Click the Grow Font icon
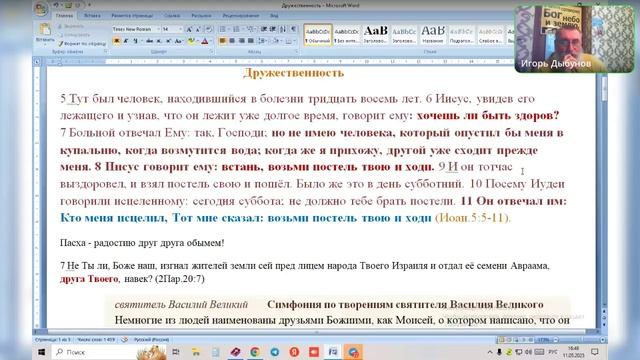 [x=189, y=29]
